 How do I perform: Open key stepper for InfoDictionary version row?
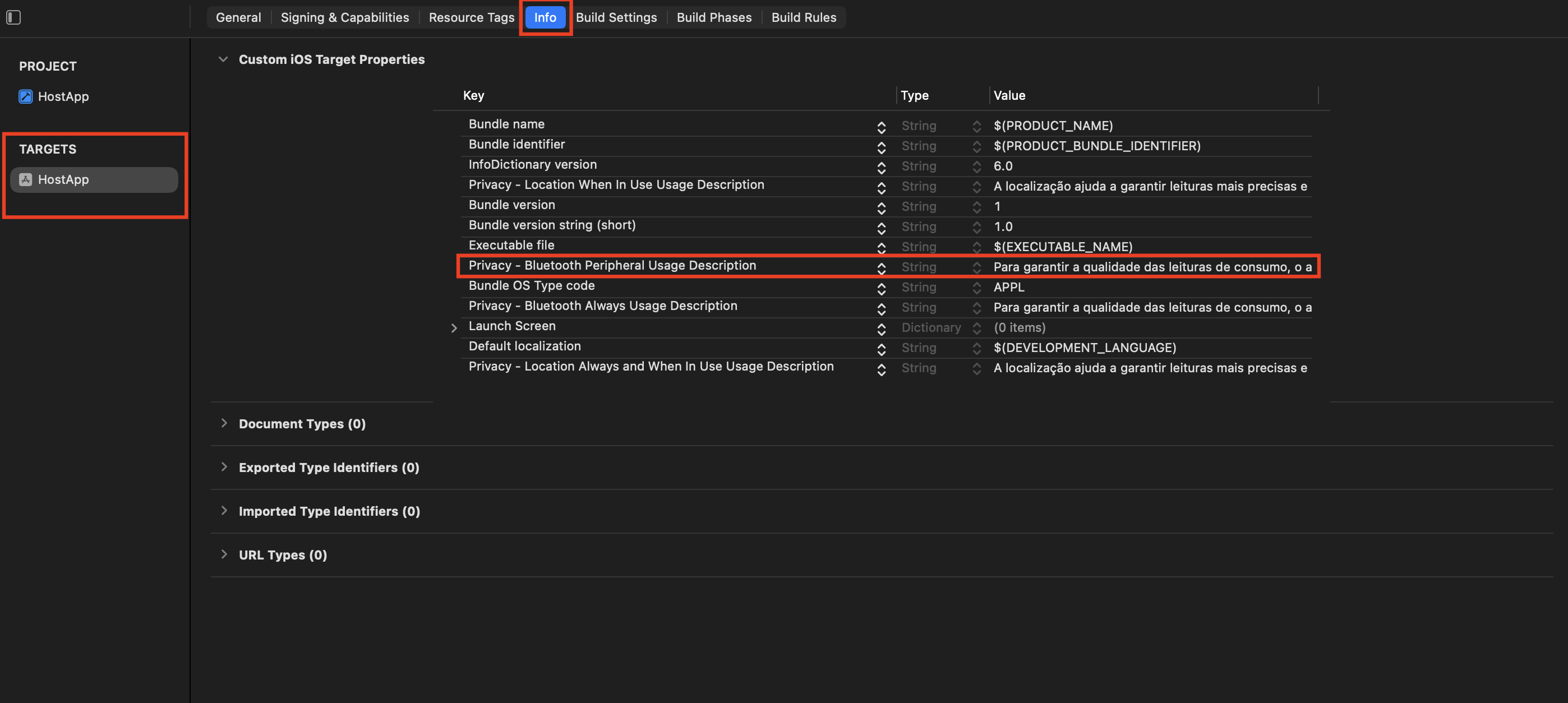881,168
